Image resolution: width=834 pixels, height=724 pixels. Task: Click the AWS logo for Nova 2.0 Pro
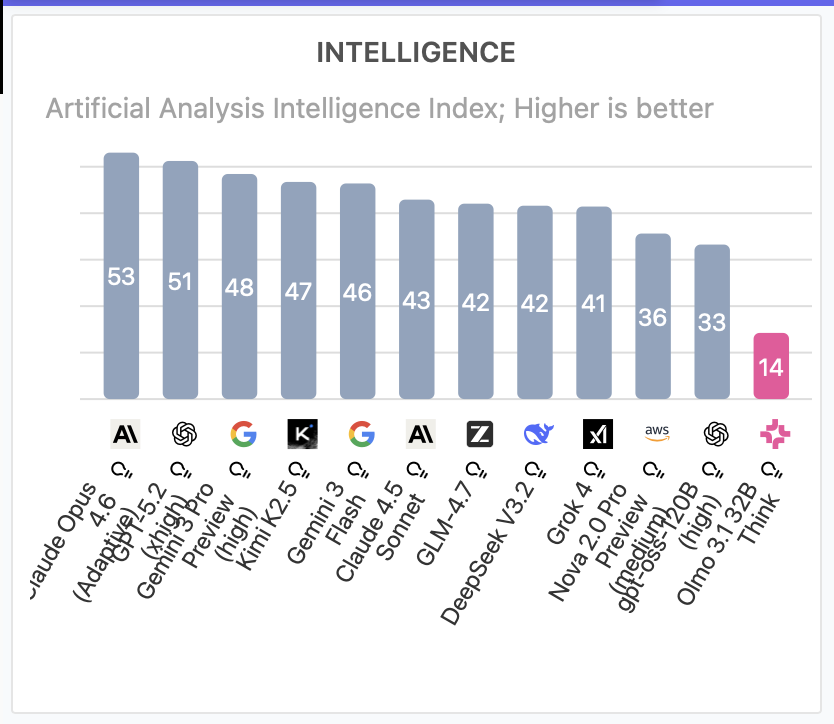656,434
